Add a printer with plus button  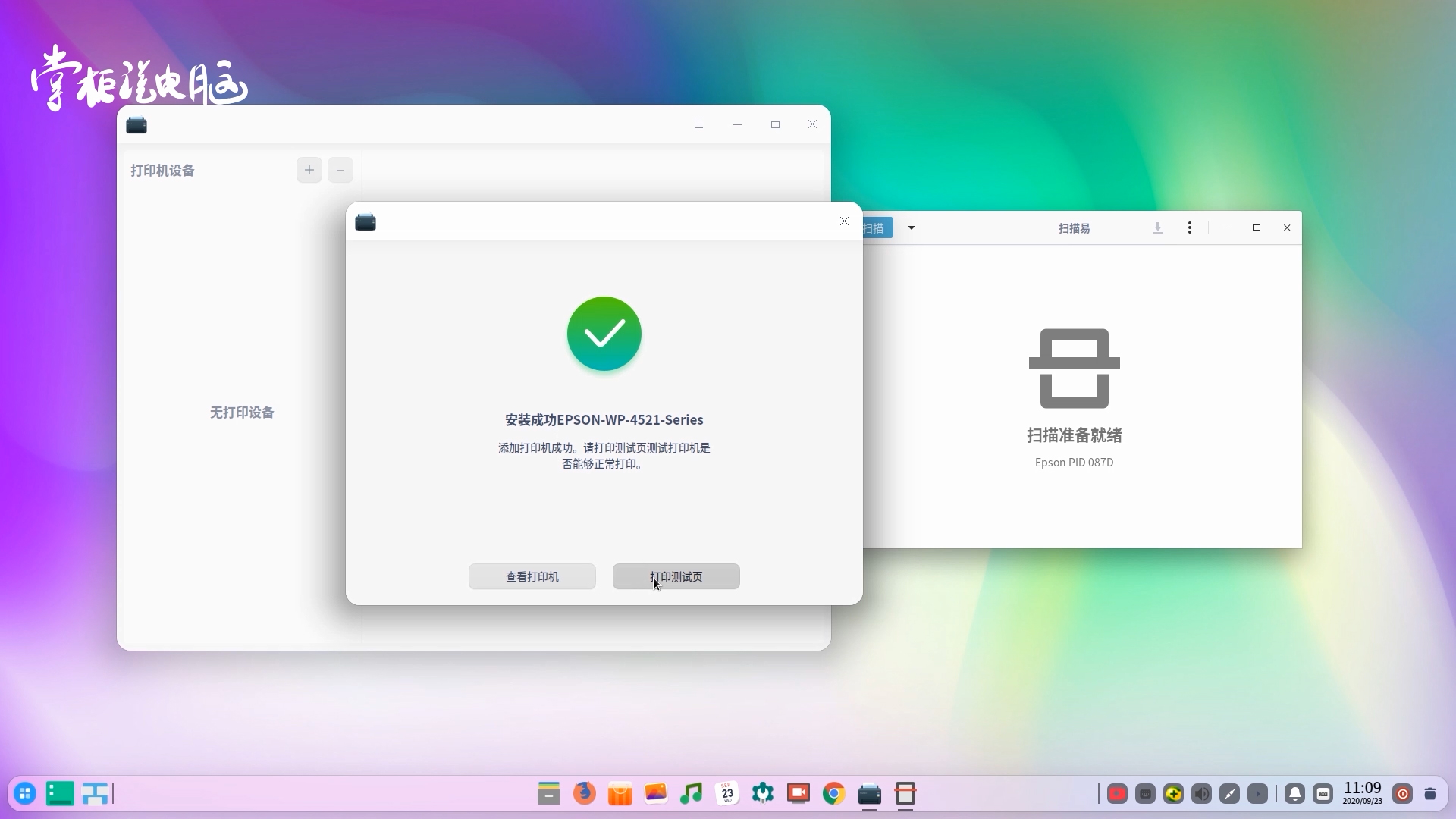(309, 170)
